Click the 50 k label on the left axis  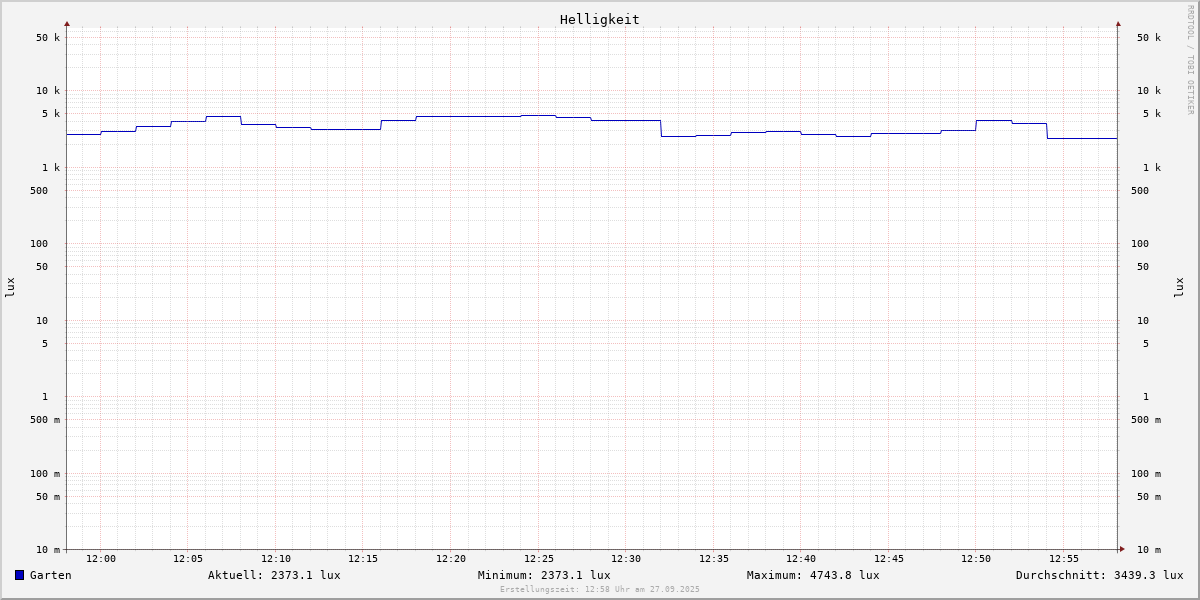click(48, 38)
